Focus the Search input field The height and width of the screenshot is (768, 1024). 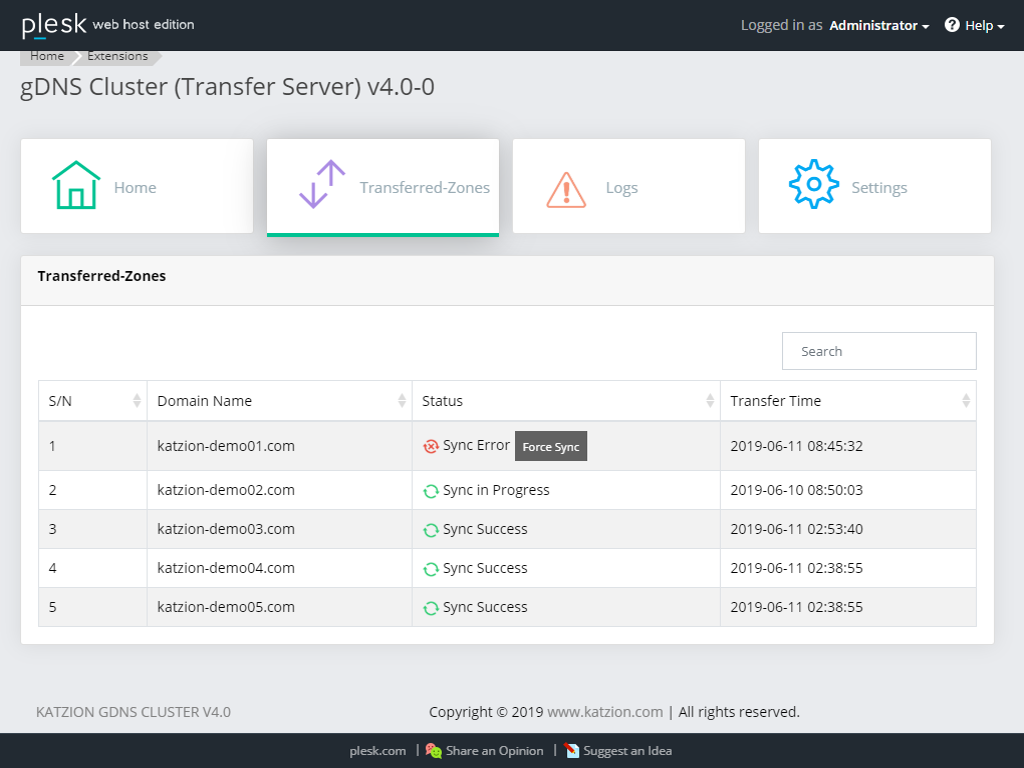[879, 351]
